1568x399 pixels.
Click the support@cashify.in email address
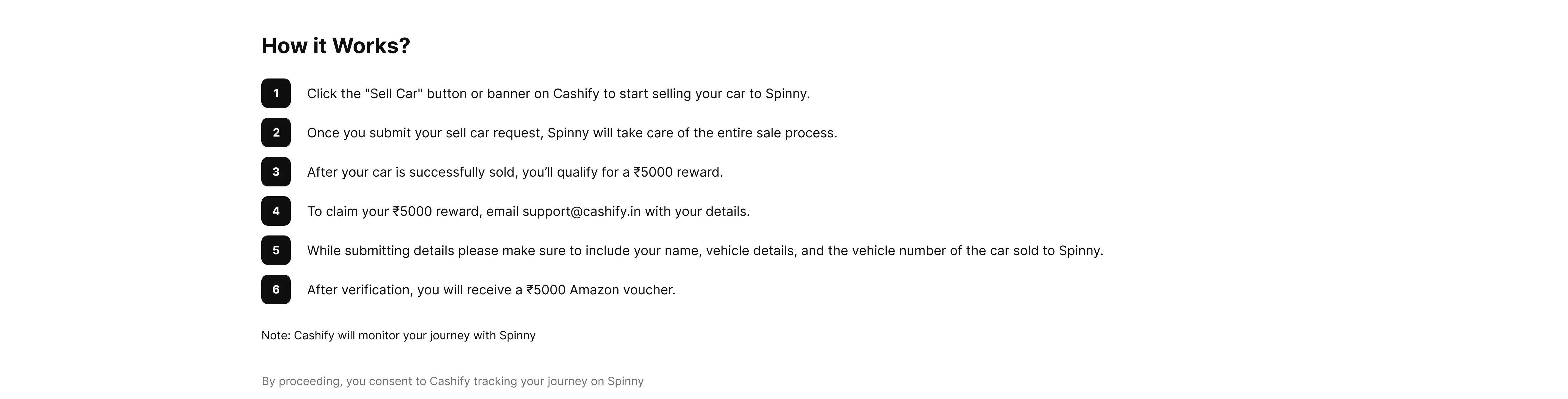(x=581, y=211)
